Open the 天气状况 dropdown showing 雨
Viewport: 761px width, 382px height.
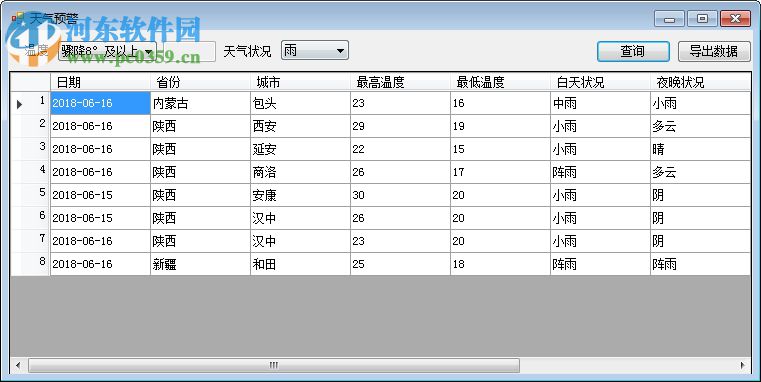[314, 50]
